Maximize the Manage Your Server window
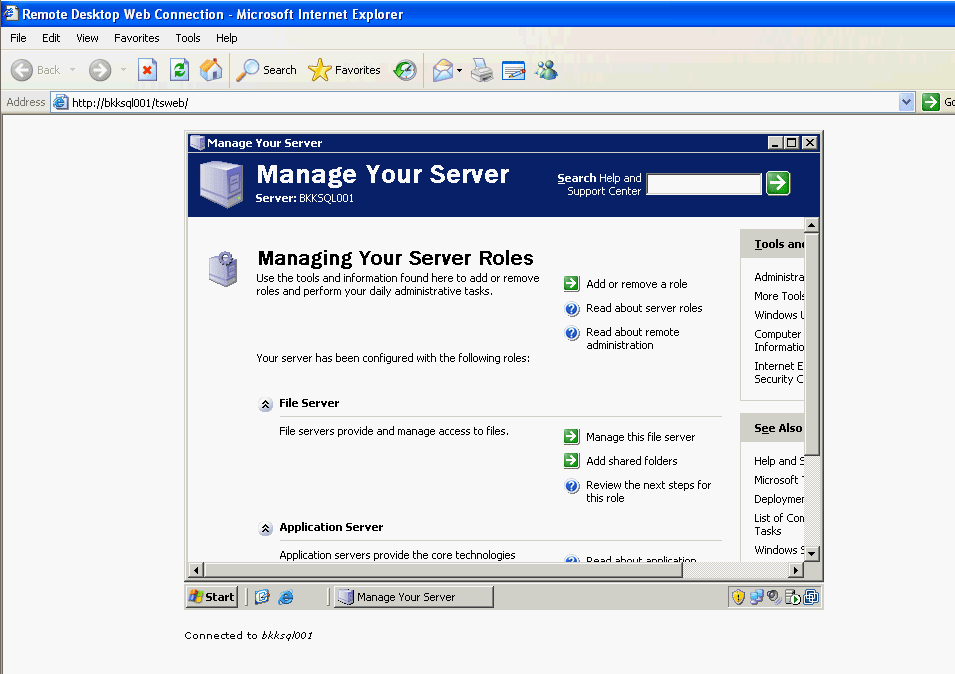 pyautogui.click(x=791, y=142)
